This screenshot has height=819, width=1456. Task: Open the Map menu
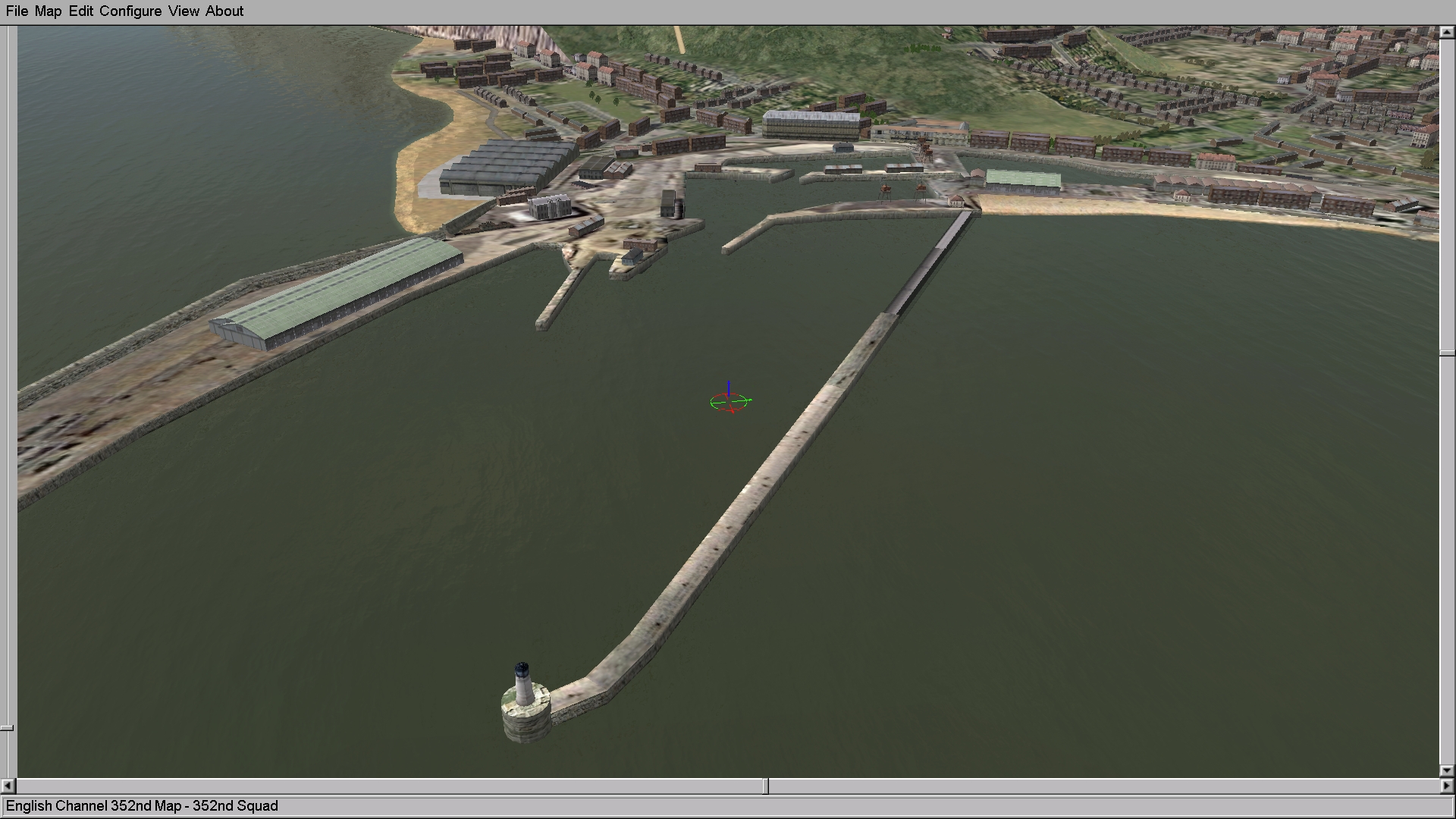tap(48, 11)
